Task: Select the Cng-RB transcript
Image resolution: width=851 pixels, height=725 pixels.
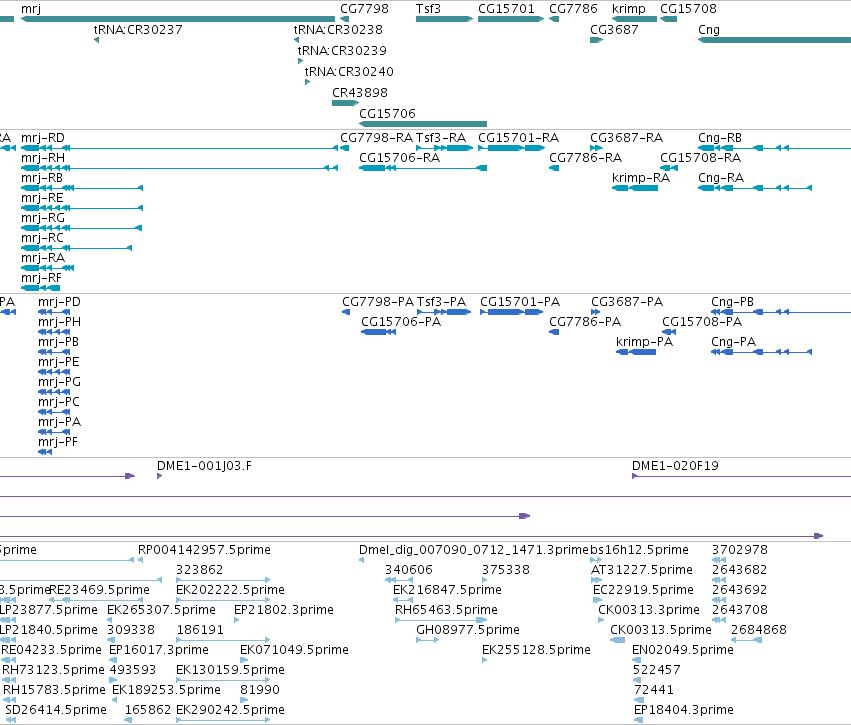Action: coord(774,148)
